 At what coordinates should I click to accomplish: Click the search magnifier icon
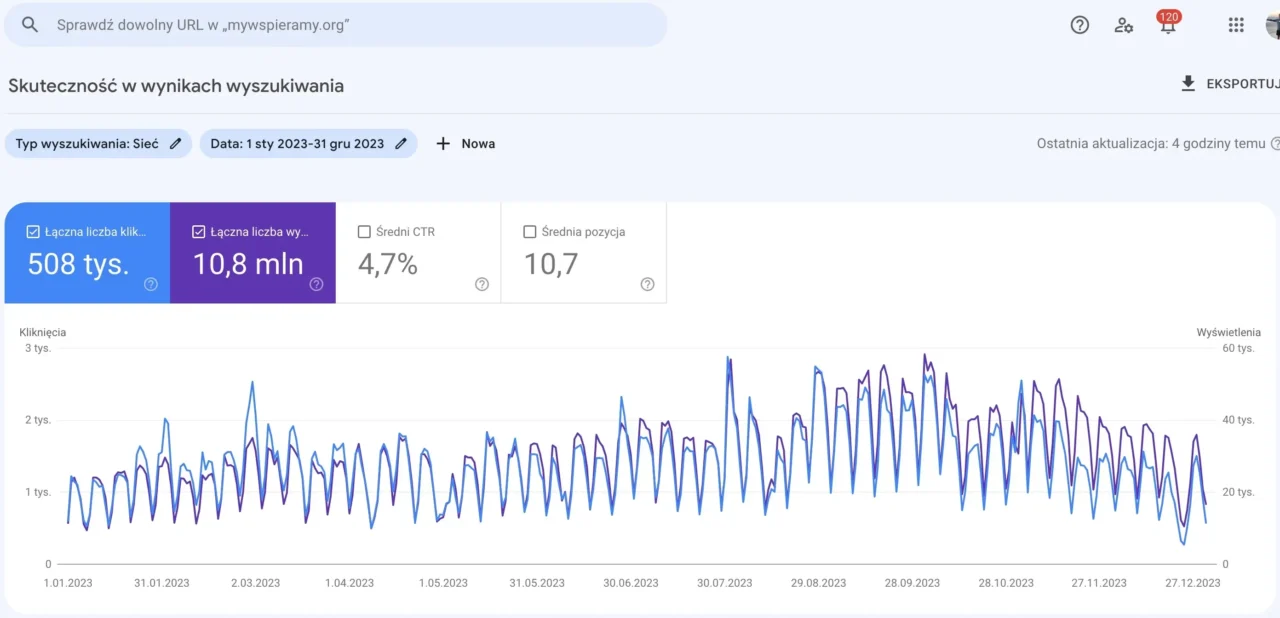tap(30, 25)
